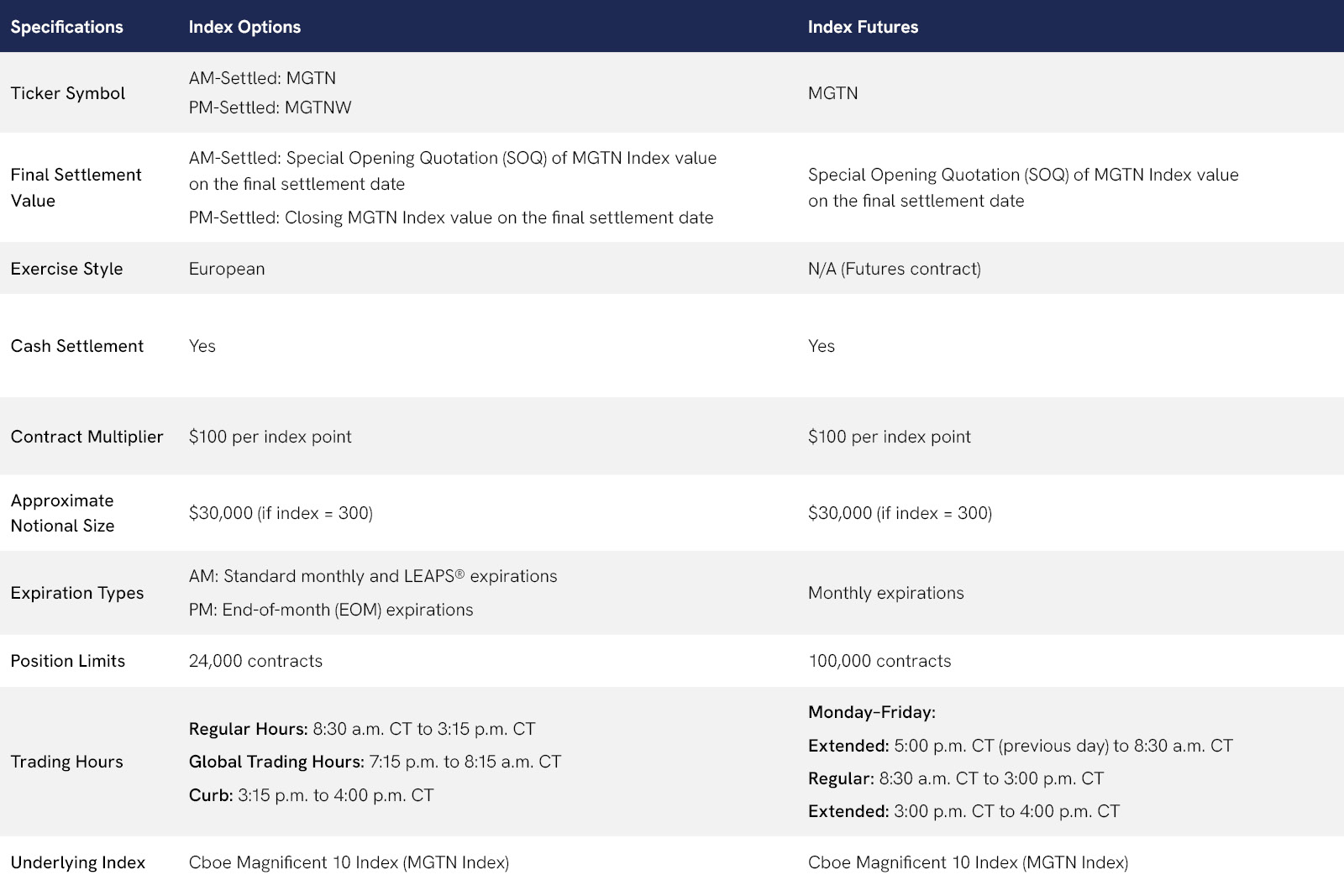Click the 100,000 contracts position limit

[879, 661]
